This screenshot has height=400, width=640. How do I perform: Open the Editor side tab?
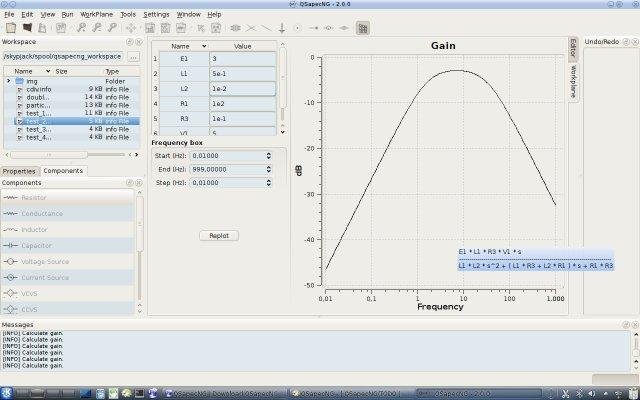[573, 48]
